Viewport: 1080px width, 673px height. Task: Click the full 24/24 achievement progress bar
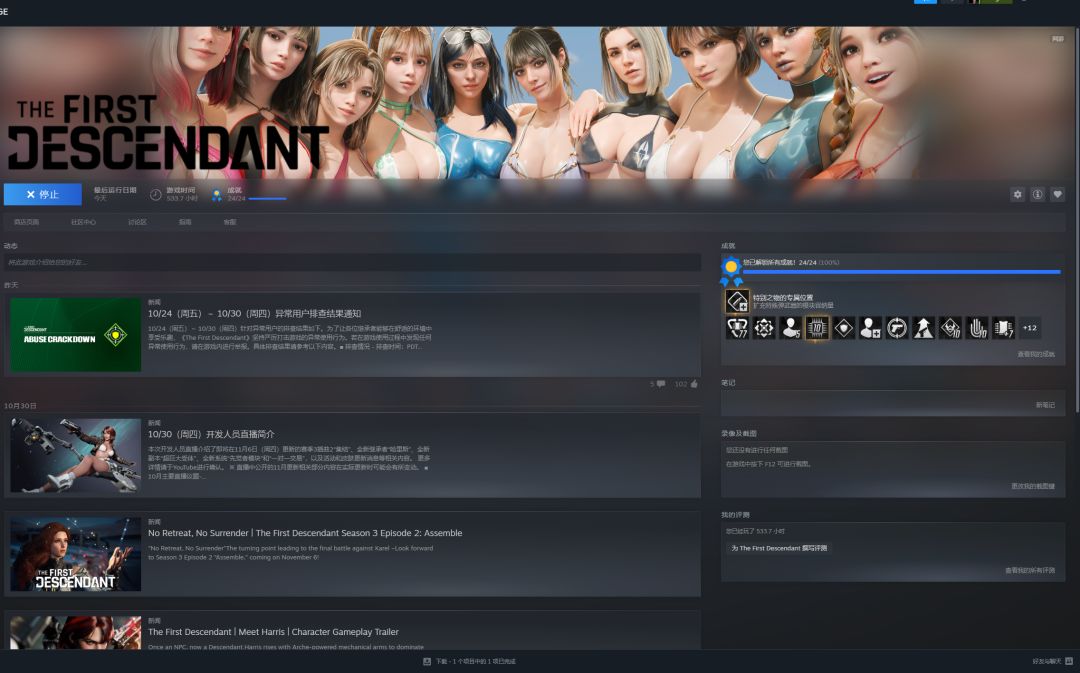tap(902, 272)
